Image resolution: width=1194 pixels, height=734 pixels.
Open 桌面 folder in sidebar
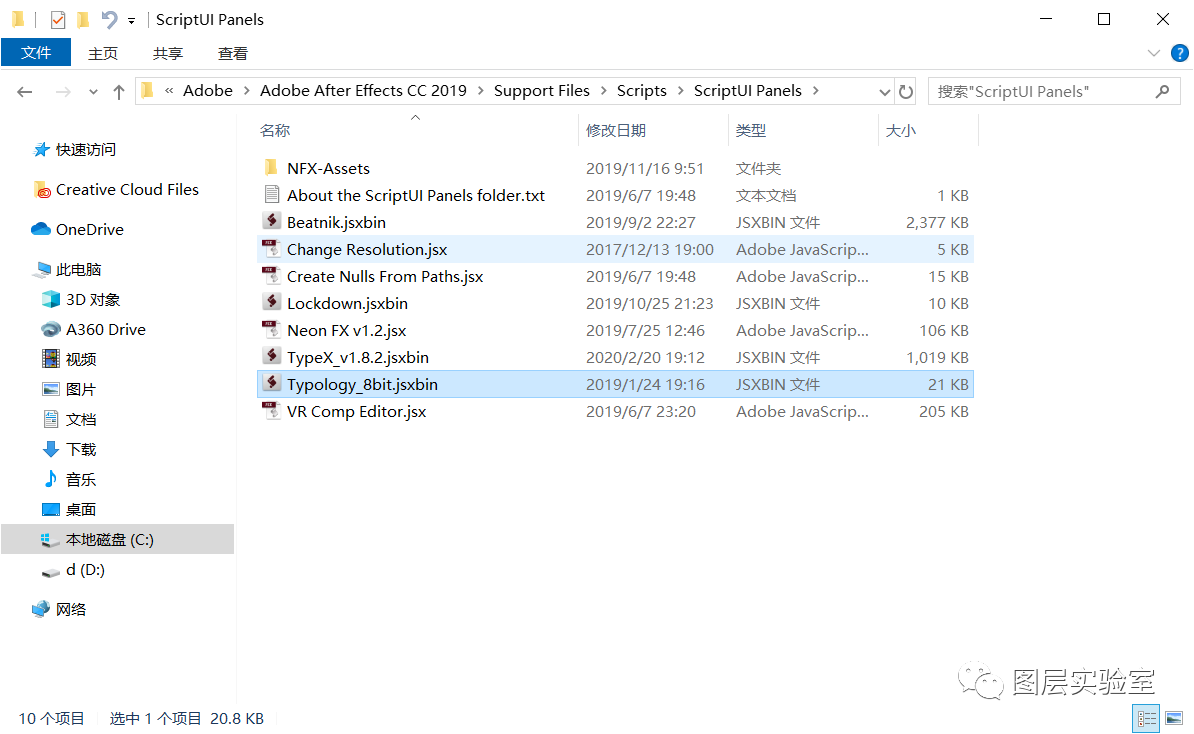pyautogui.click(x=80, y=509)
